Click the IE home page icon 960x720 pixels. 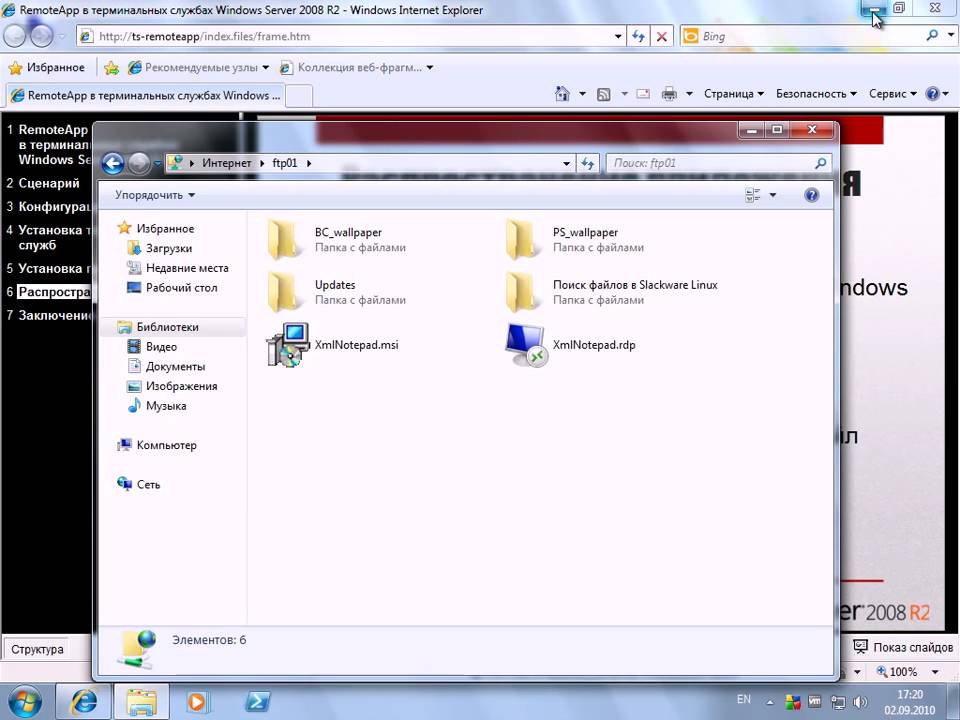562,94
